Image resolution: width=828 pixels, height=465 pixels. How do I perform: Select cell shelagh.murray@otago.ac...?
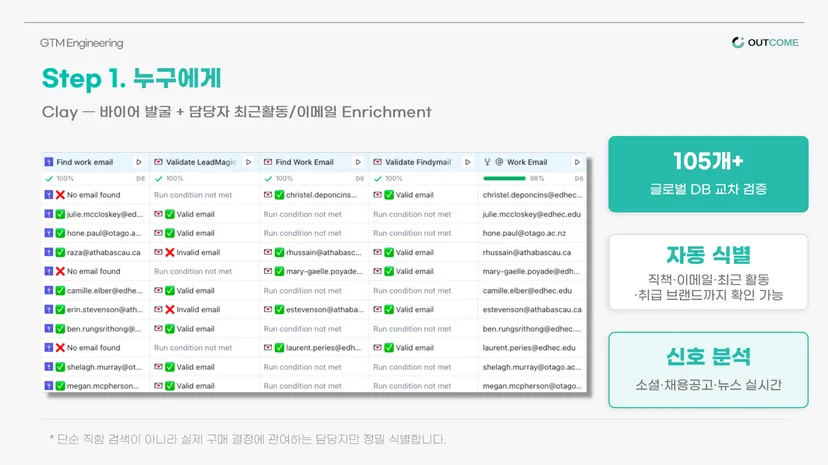click(532, 367)
